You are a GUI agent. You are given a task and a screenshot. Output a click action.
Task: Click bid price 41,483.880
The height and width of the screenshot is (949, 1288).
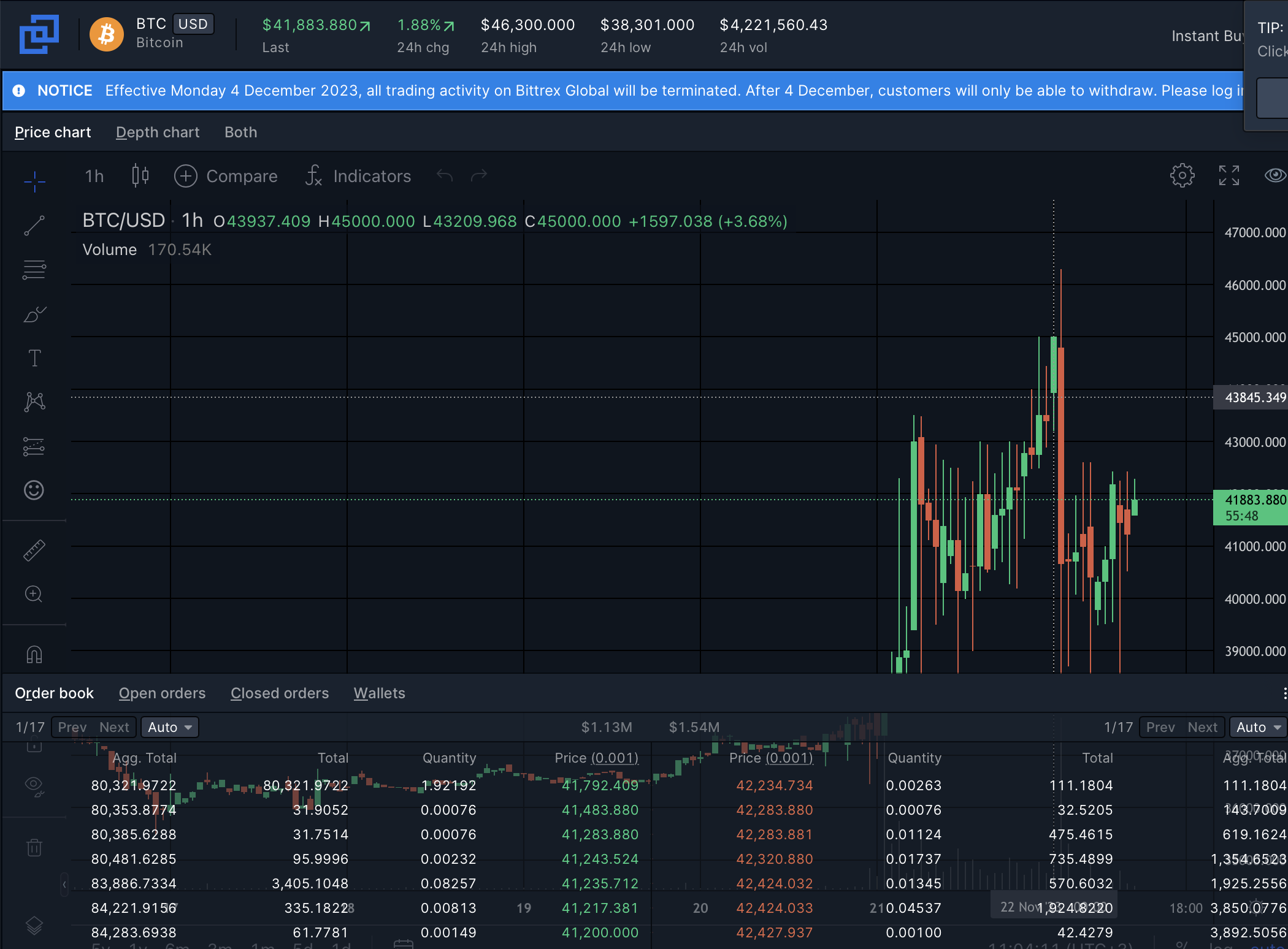600,810
